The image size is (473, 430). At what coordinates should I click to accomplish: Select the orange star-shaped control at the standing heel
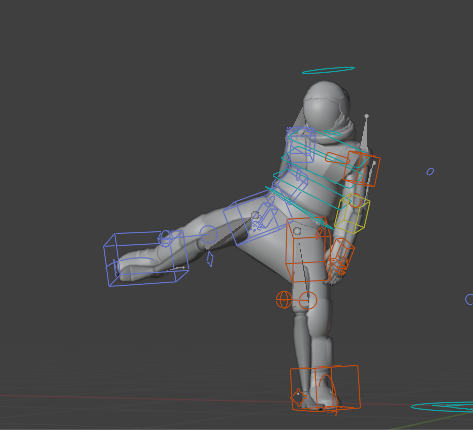[x=298, y=397]
